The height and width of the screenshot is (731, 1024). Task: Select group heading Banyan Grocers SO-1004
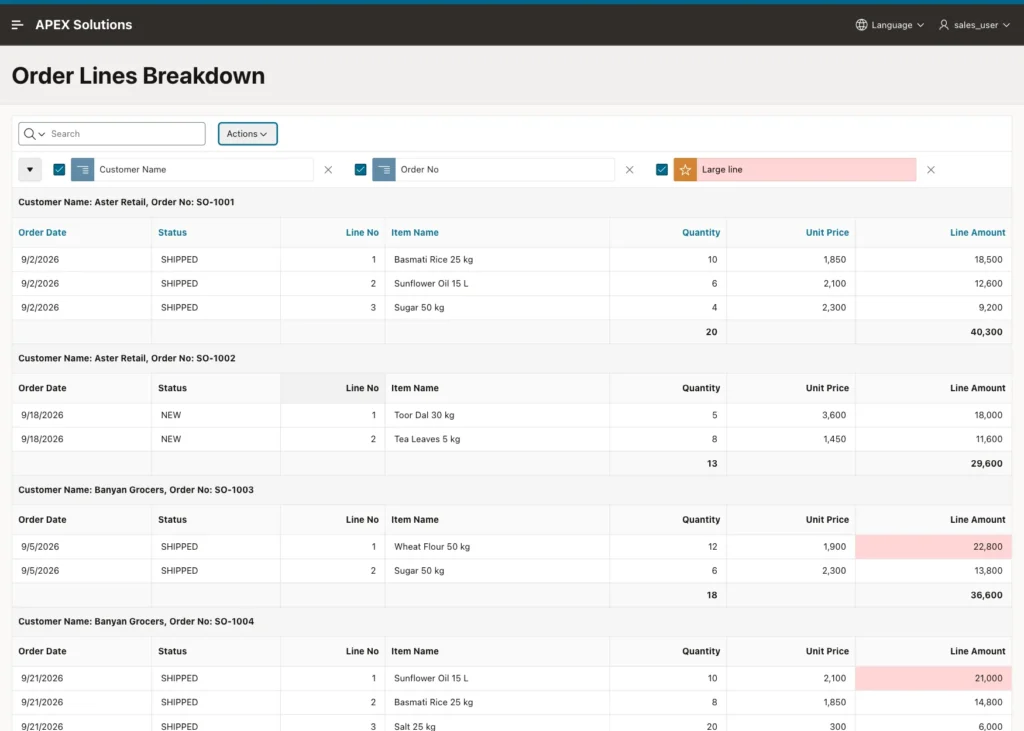136,622
